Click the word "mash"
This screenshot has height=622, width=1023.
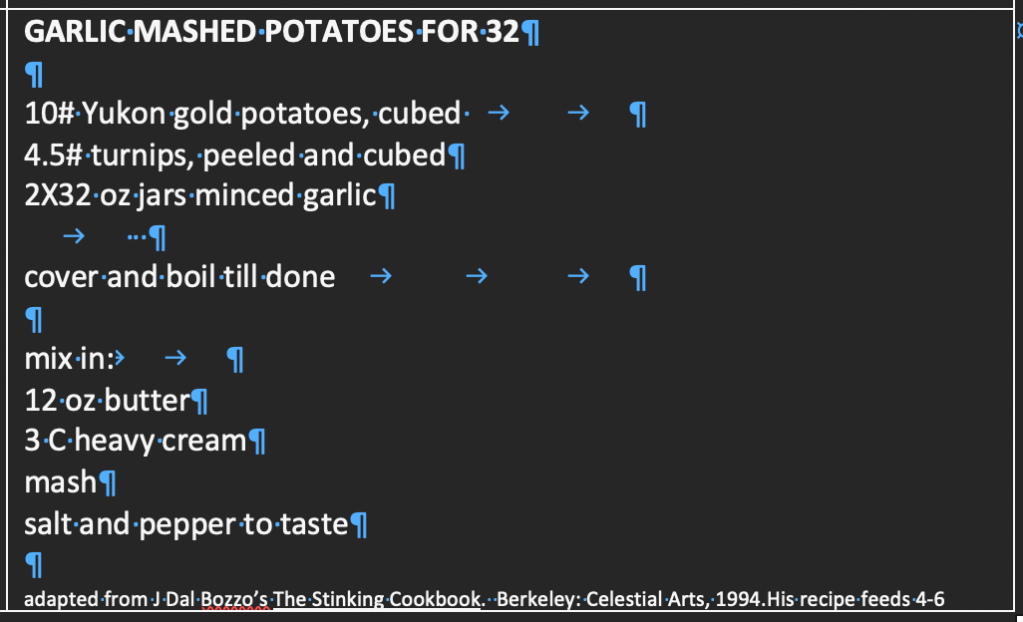[60, 483]
